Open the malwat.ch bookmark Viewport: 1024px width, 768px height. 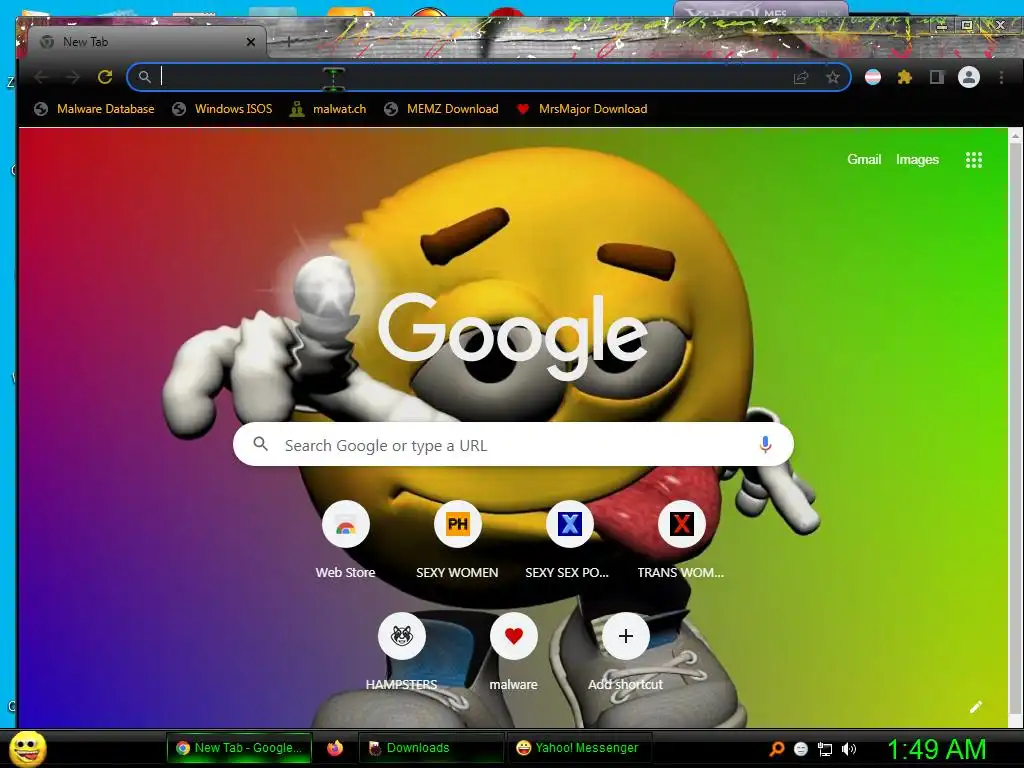(x=328, y=109)
